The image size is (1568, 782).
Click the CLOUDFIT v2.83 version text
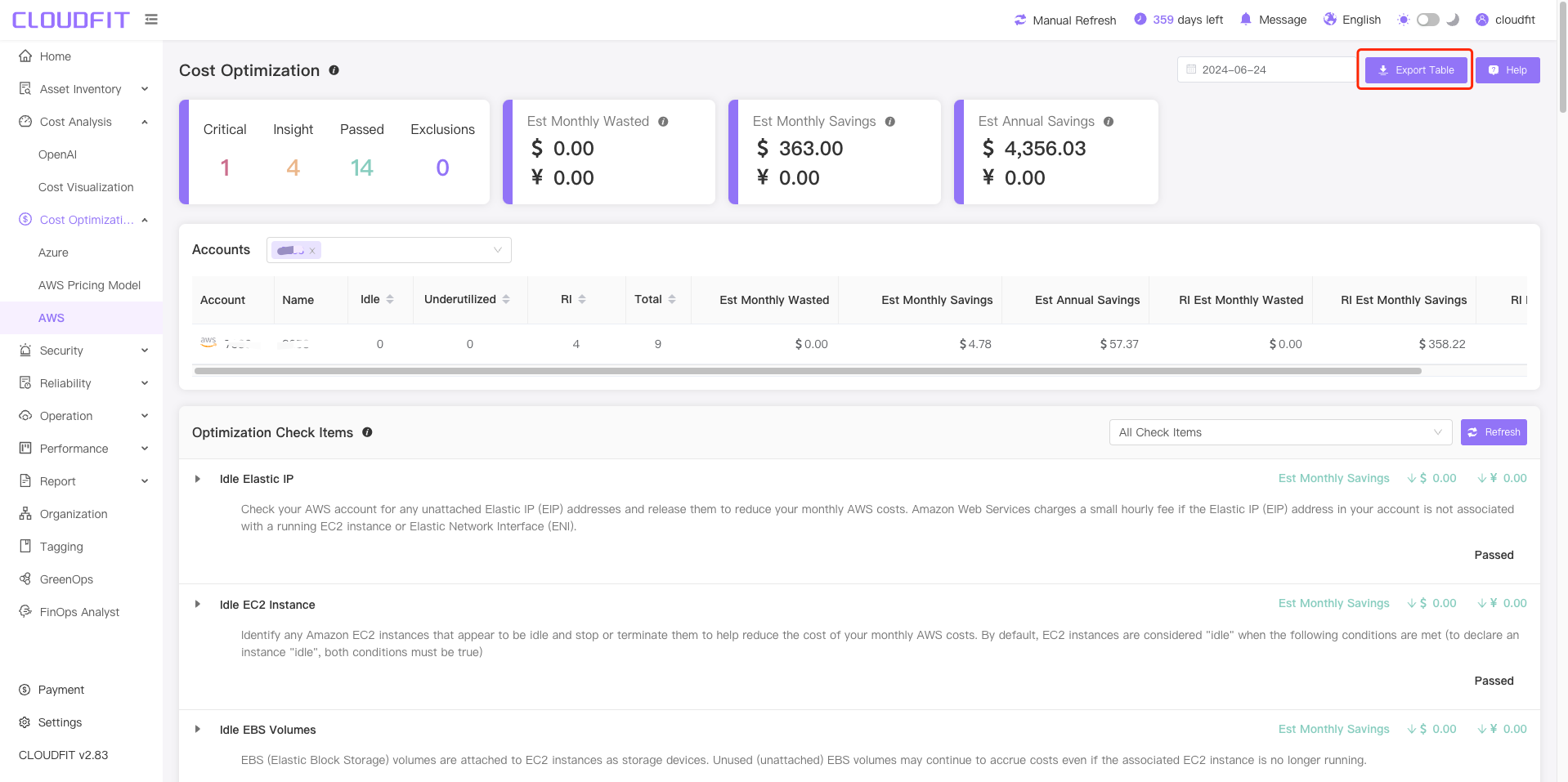click(64, 755)
